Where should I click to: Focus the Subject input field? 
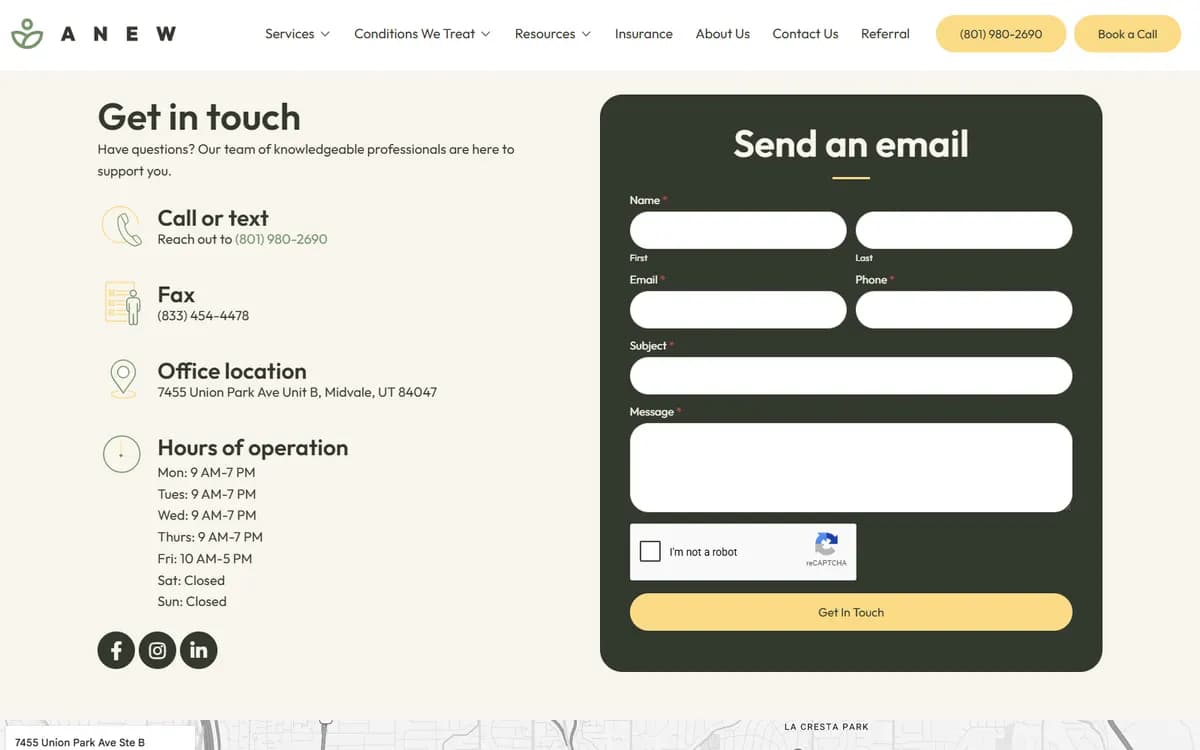pos(851,376)
